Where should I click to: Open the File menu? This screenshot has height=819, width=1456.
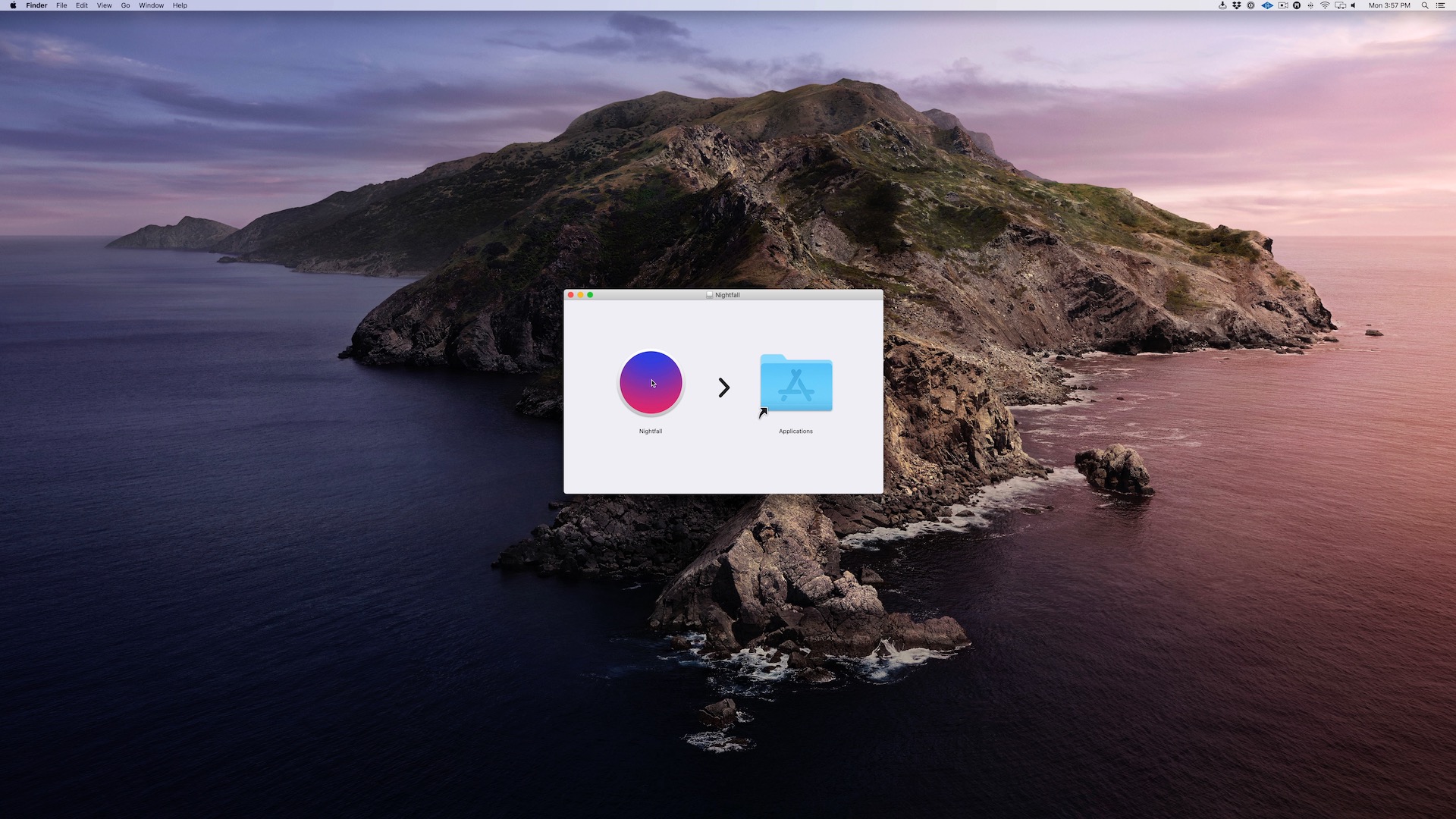pyautogui.click(x=61, y=5)
